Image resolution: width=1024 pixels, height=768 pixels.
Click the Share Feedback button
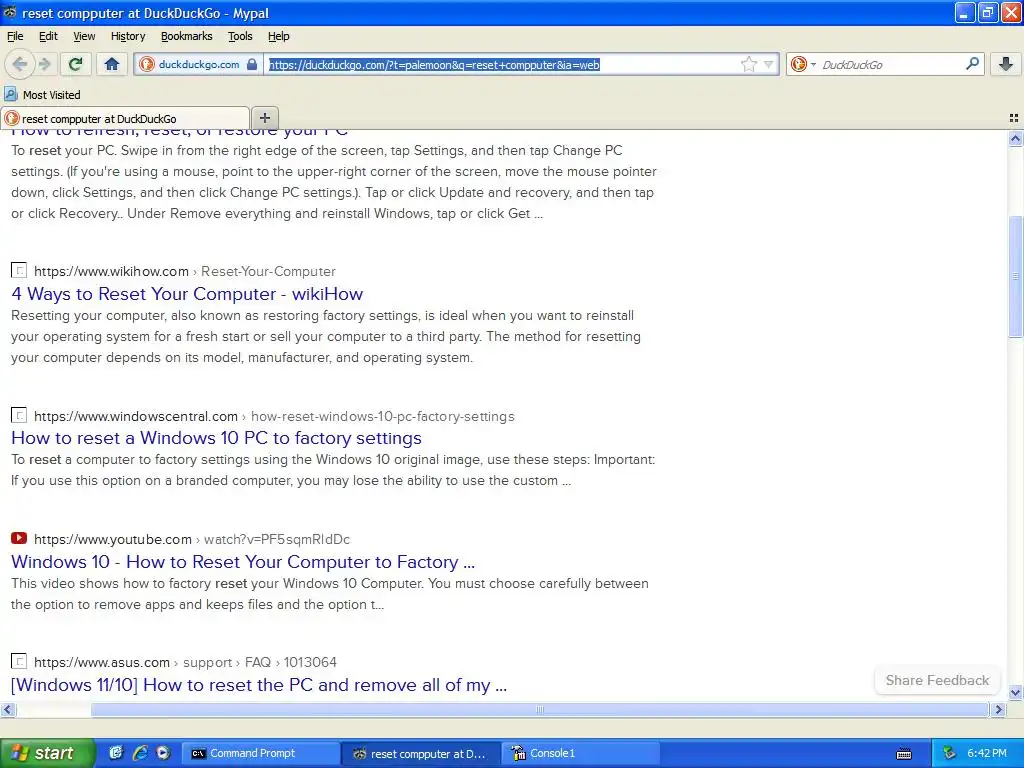(937, 680)
